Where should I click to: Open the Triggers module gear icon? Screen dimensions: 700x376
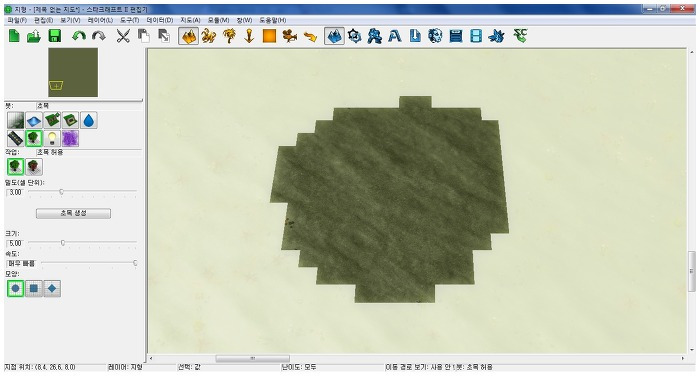tap(354, 36)
